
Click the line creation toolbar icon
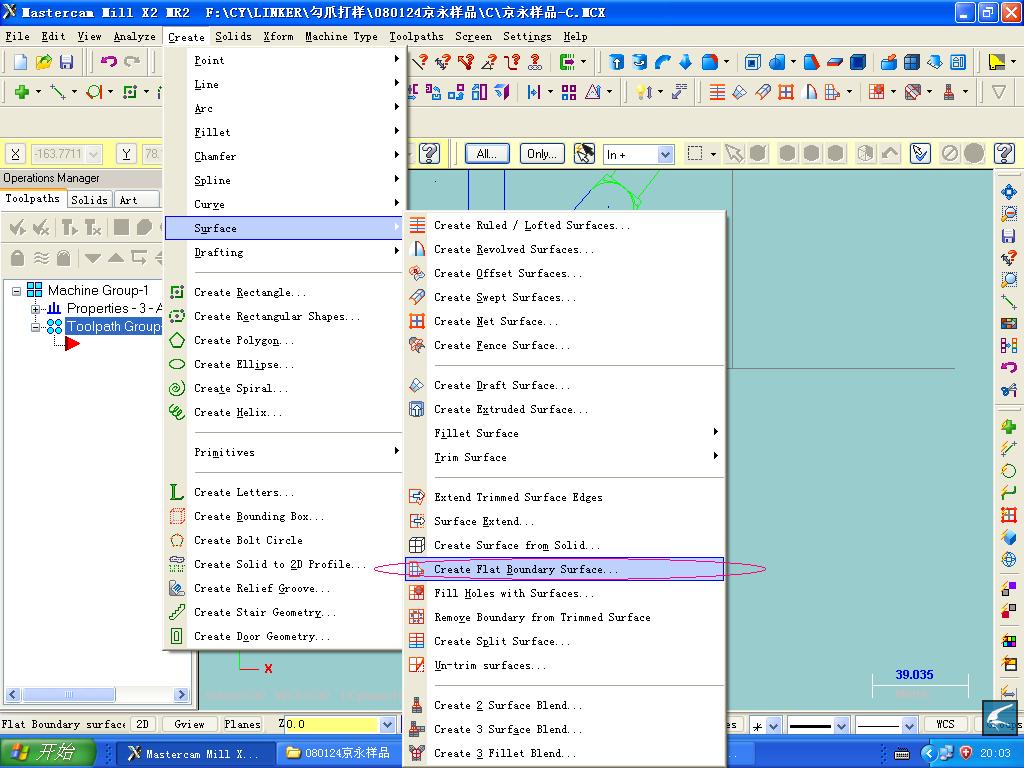click(x=58, y=92)
